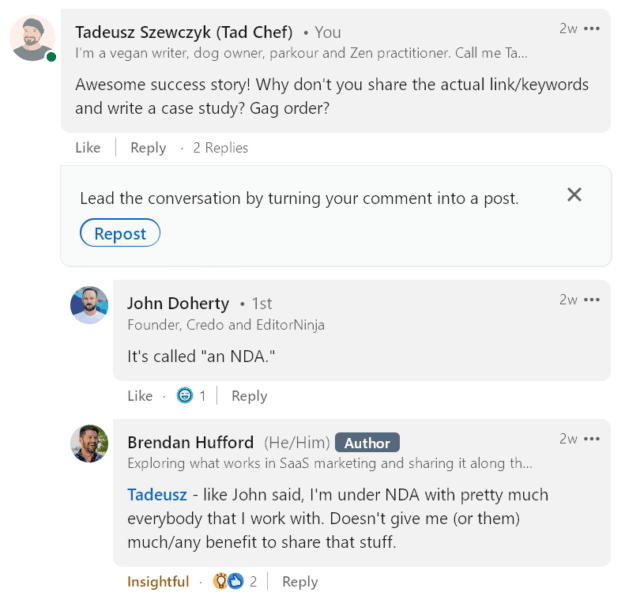Reply to John Doherty's comment
This screenshot has height=600, width=625.
pos(249,395)
